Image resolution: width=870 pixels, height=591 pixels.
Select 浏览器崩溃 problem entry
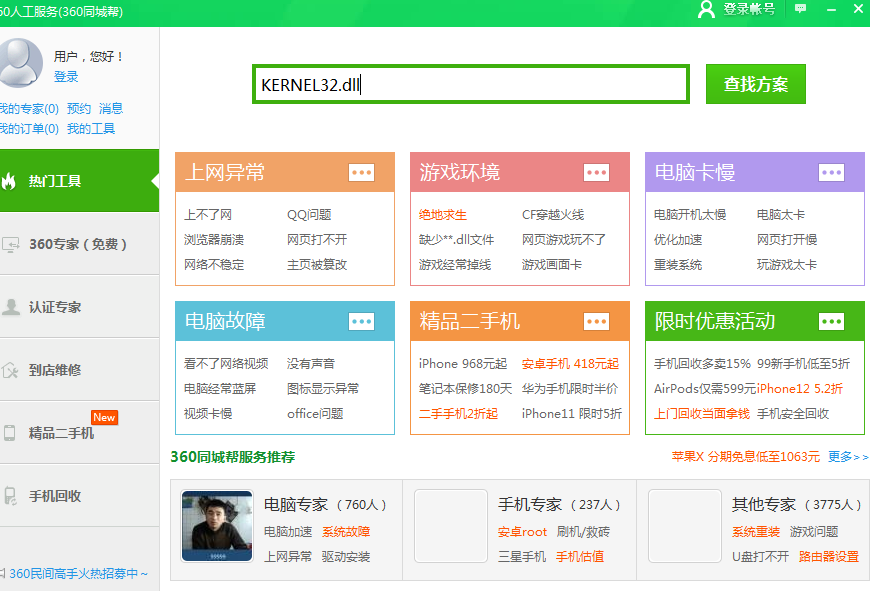pos(214,240)
